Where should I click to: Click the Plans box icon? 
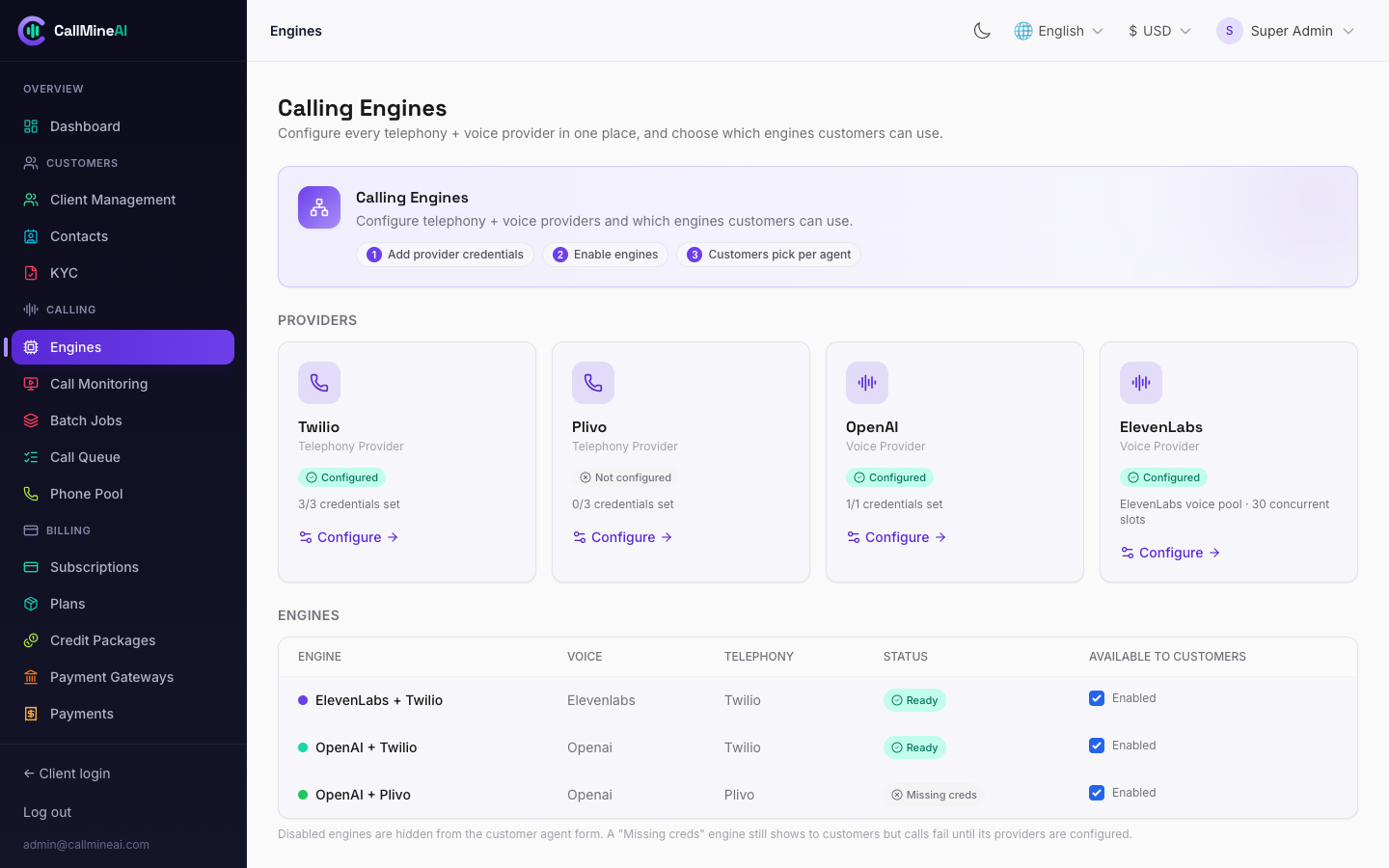click(31, 604)
